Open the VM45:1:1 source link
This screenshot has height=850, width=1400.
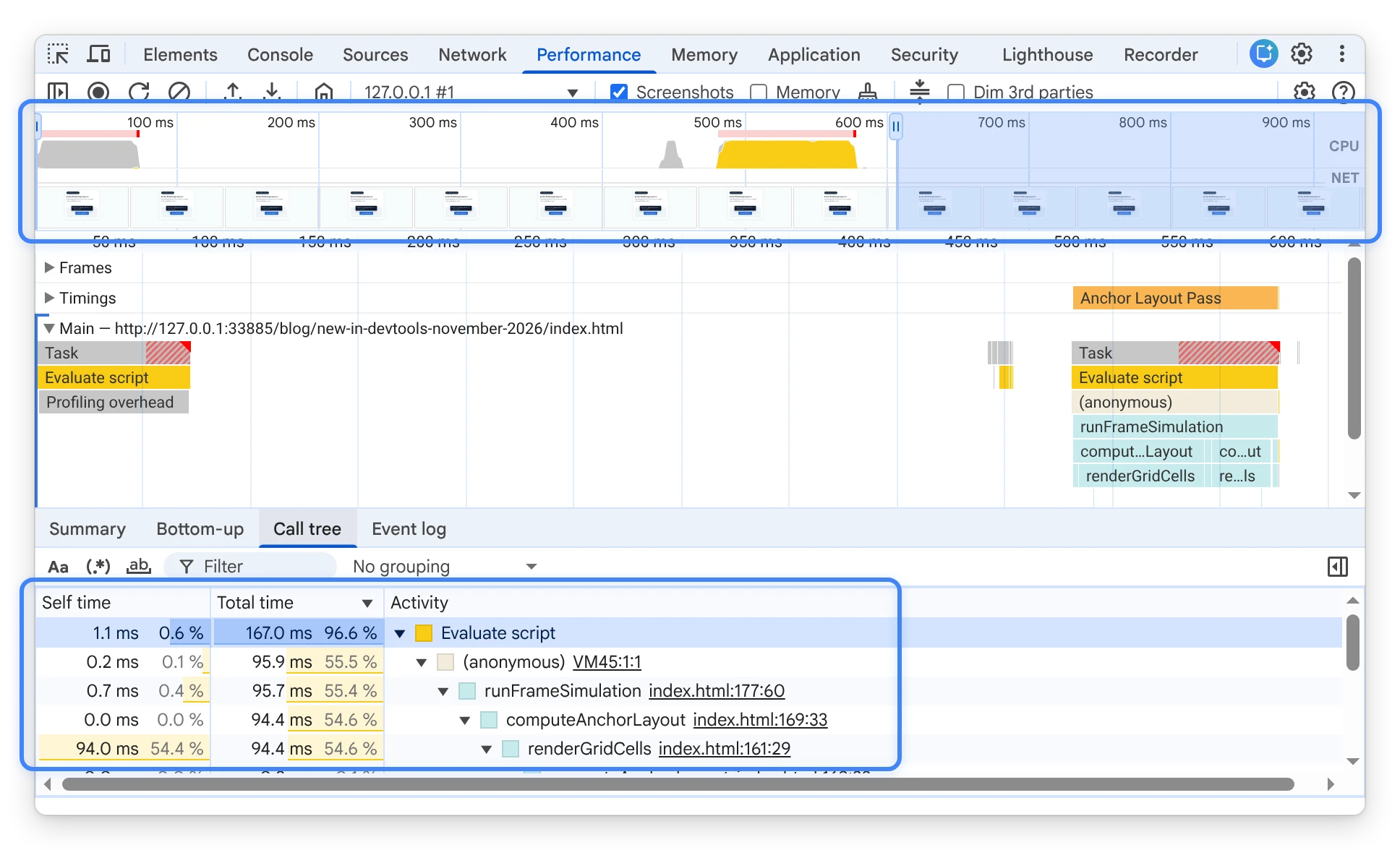pos(607,662)
